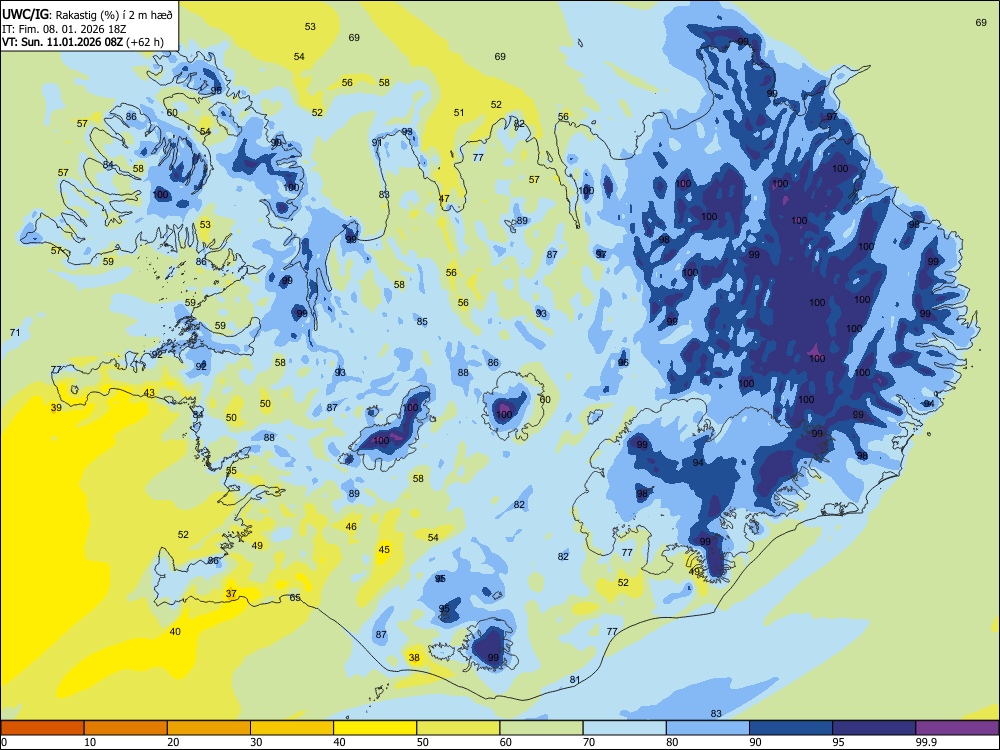
Task: Click the map value '47' in the north
Action: pos(444,198)
